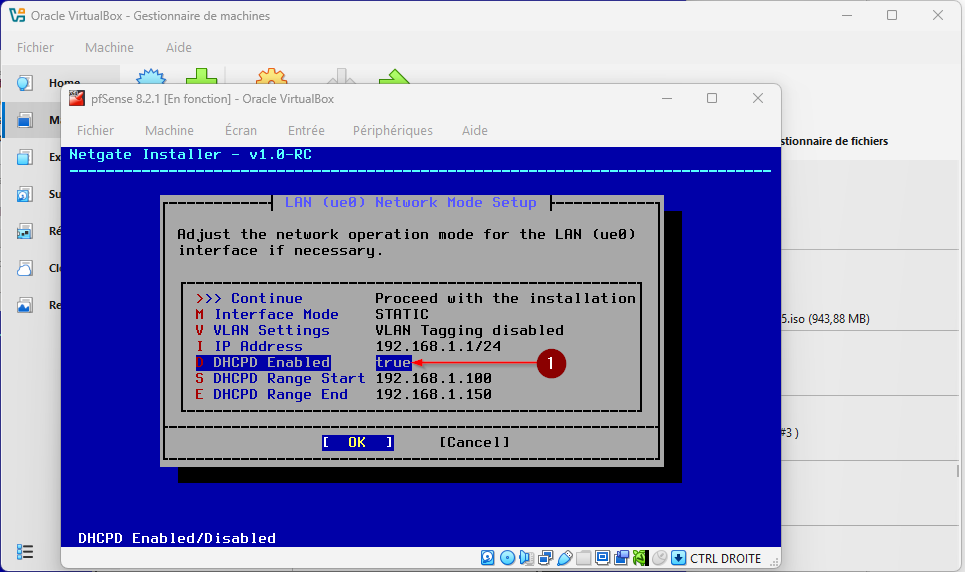The height and width of the screenshot is (572, 965).
Task: Open the optical drive status icon
Action: pyautogui.click(x=507, y=558)
